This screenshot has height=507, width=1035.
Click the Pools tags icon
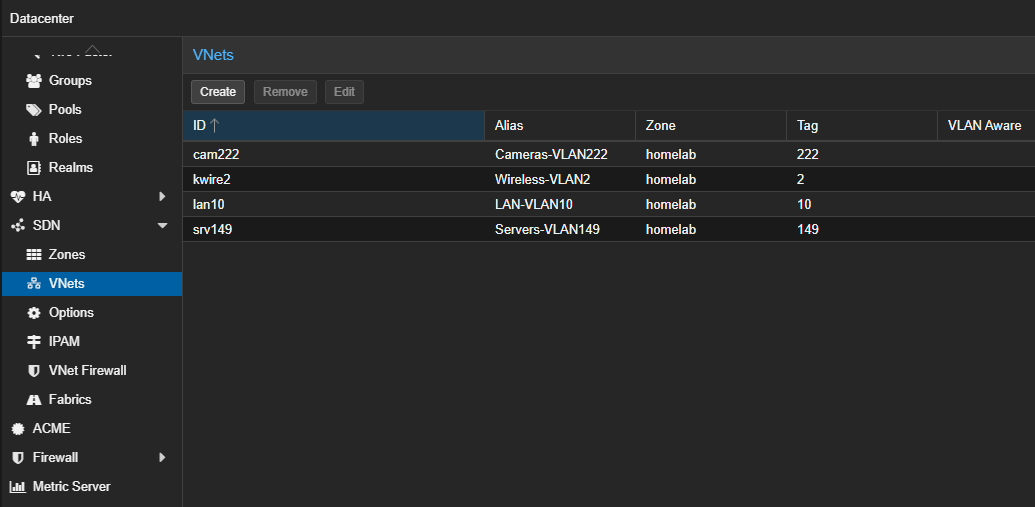(x=34, y=110)
